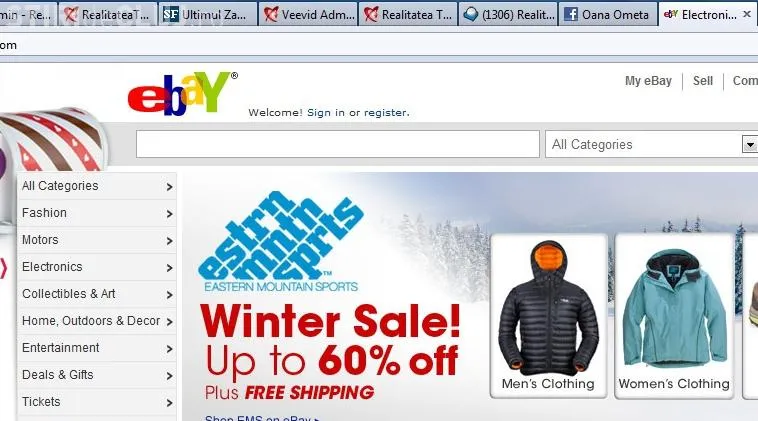
Task: Click the register link
Action: click(x=386, y=113)
